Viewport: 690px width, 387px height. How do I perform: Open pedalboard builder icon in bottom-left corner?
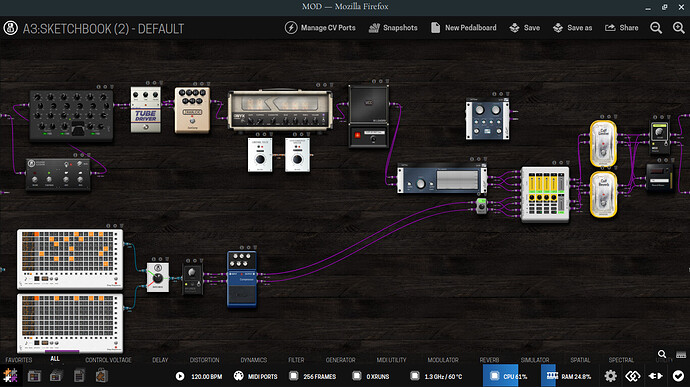(11, 376)
